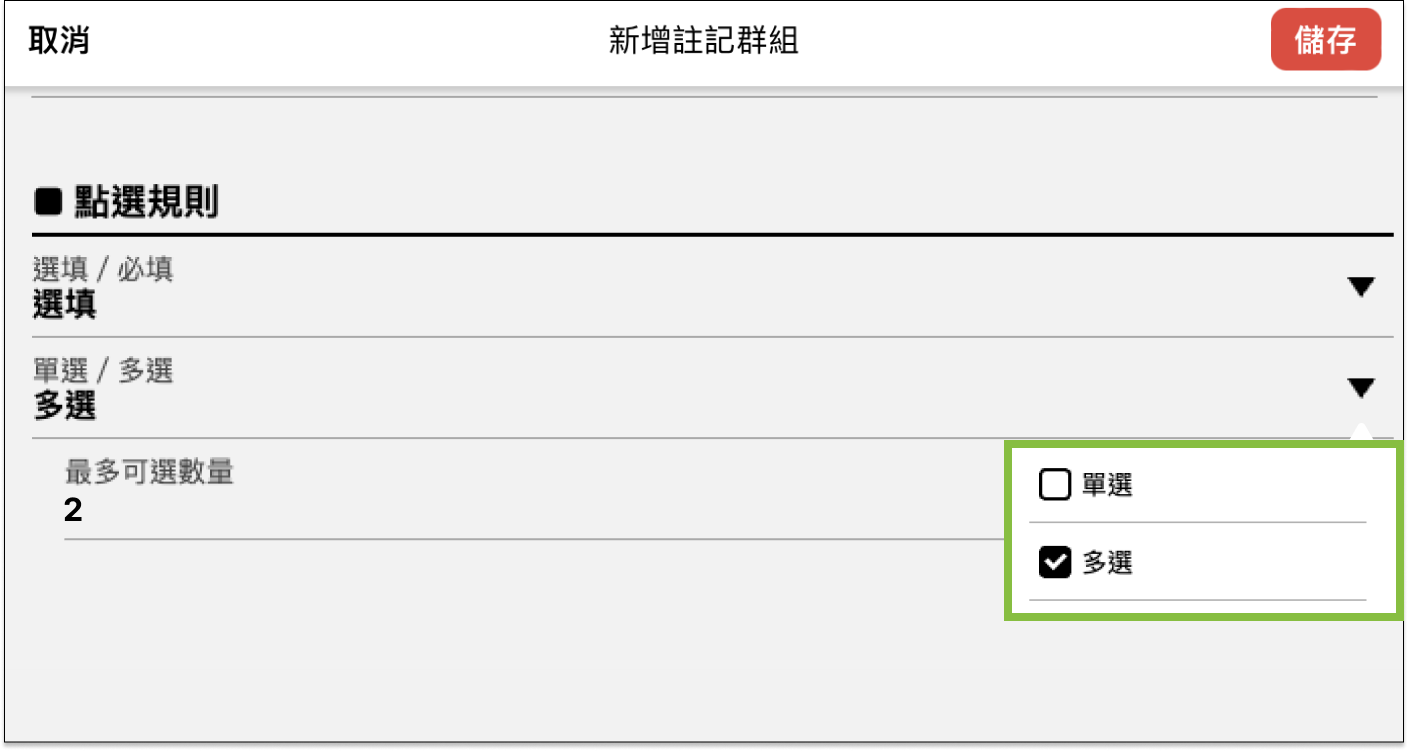Click the 取消 cancel button
Viewport: 1408px width, 751px height.
pyautogui.click(x=59, y=41)
